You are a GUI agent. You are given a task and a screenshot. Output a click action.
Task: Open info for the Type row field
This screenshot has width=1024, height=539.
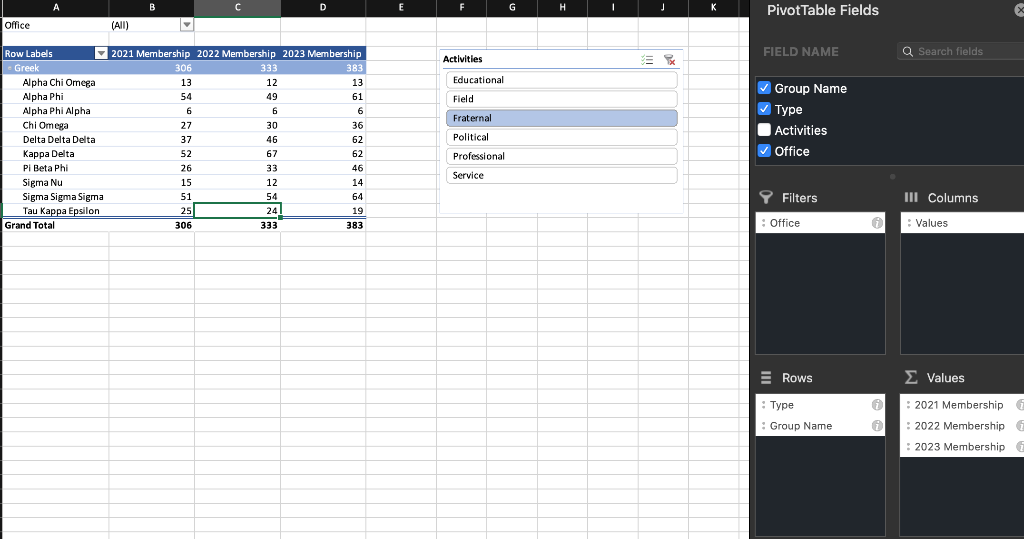click(x=877, y=405)
